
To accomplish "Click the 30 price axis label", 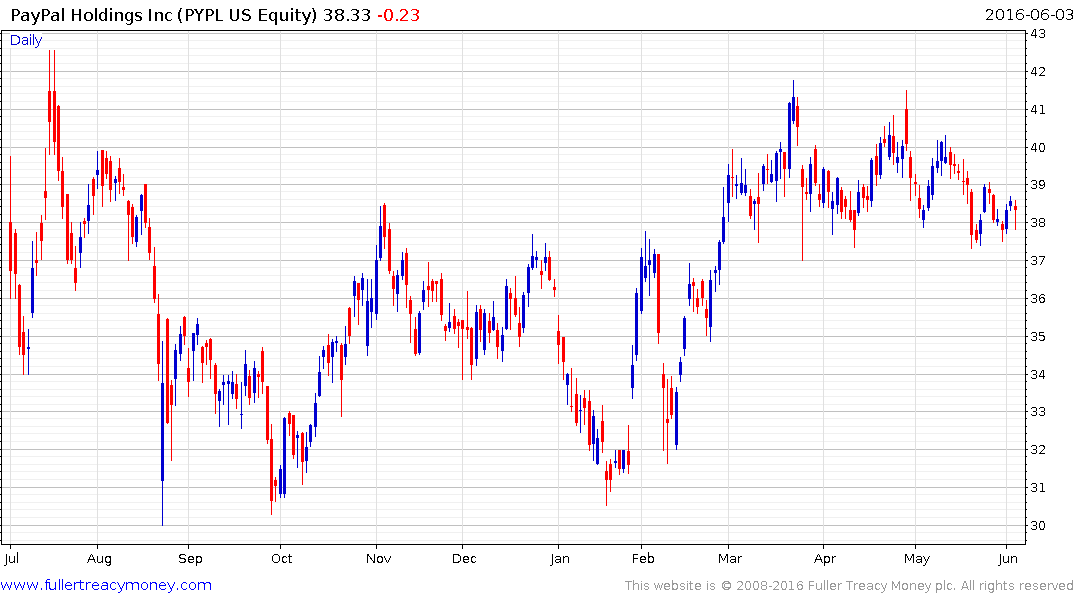I will click(1037, 525).
